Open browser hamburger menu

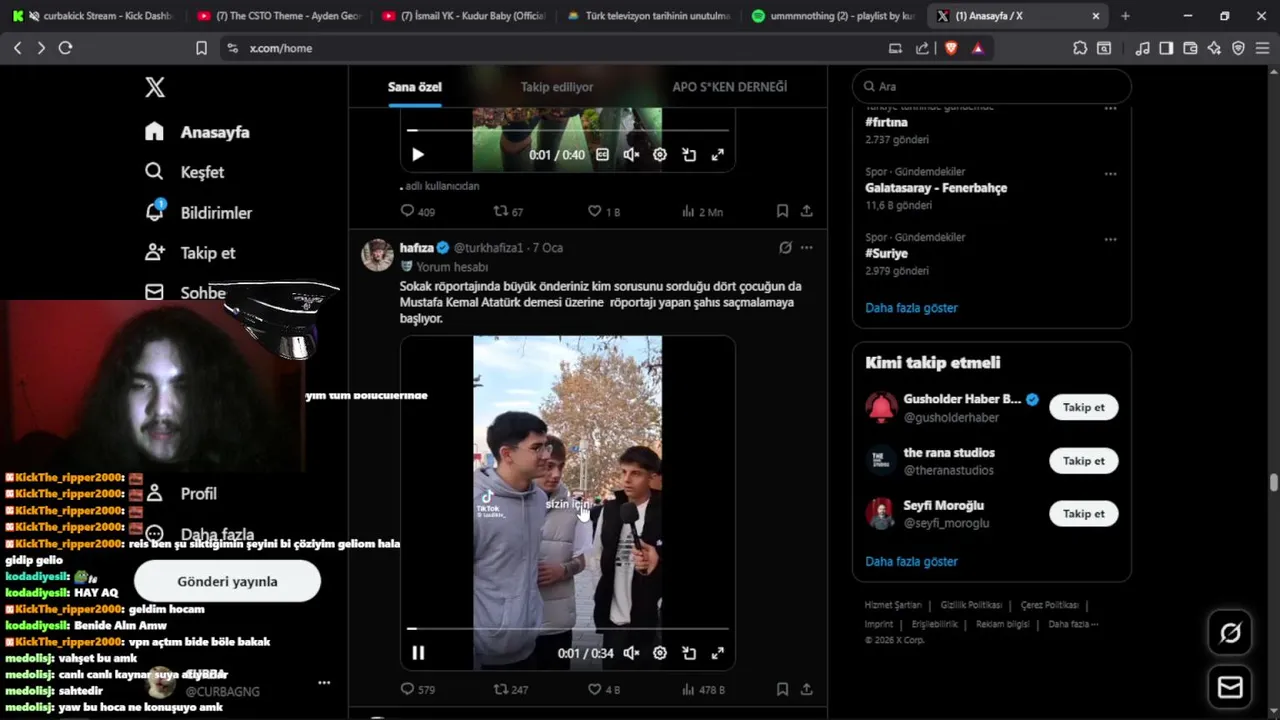point(1263,48)
